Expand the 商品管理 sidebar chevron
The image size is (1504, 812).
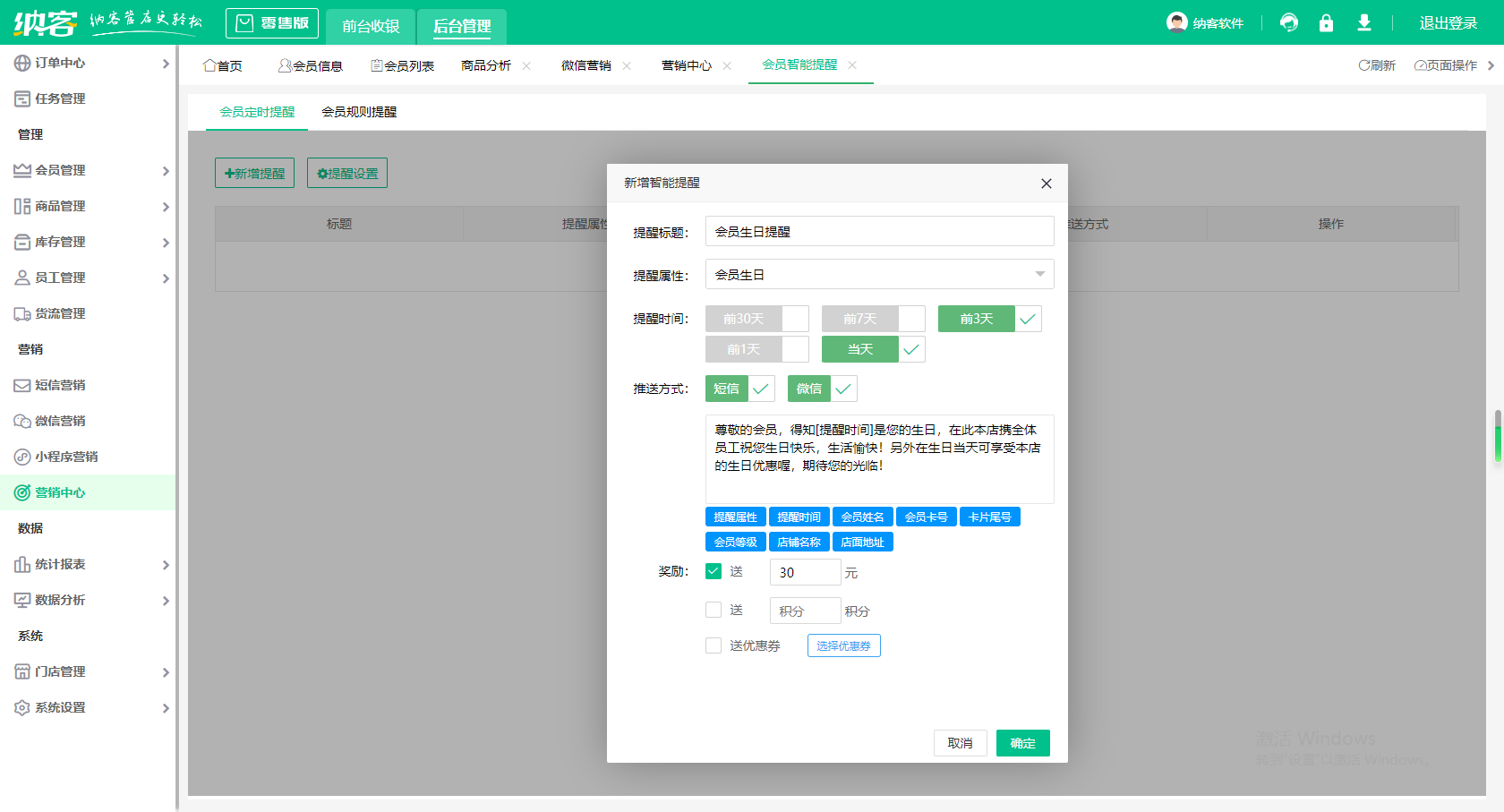pyautogui.click(x=166, y=207)
